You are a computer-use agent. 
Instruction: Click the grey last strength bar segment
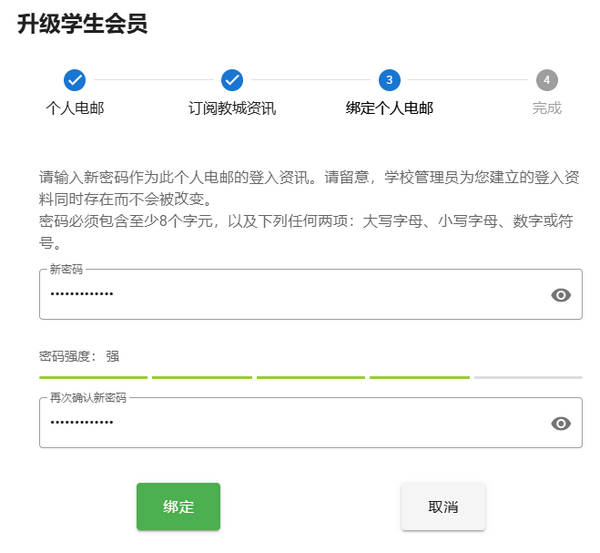tap(527, 377)
